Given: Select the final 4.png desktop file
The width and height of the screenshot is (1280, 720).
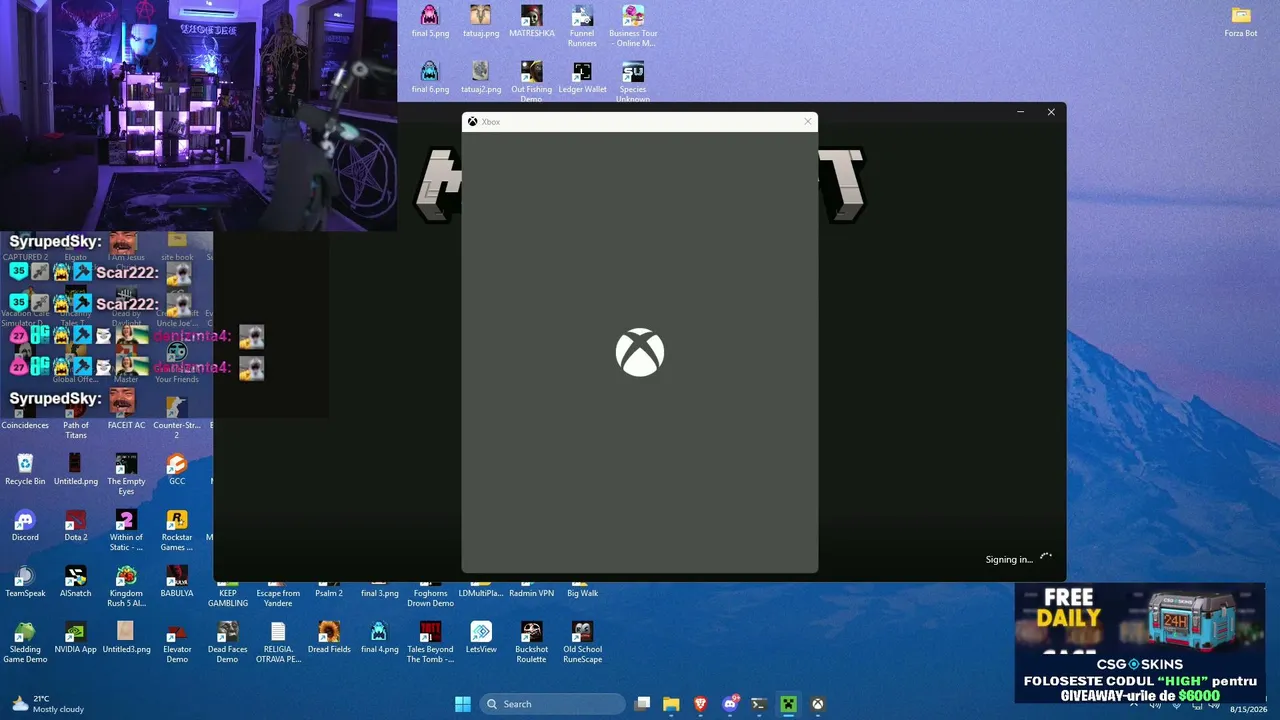Looking at the screenshot, I should [380, 637].
